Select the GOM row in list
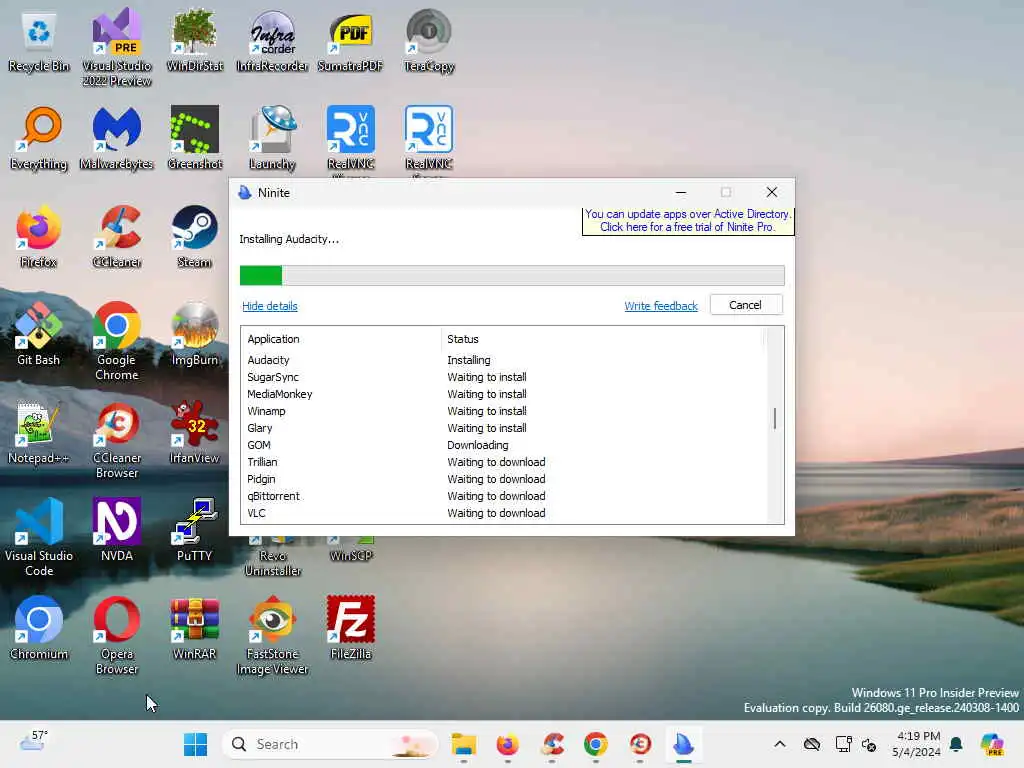 pyautogui.click(x=503, y=445)
